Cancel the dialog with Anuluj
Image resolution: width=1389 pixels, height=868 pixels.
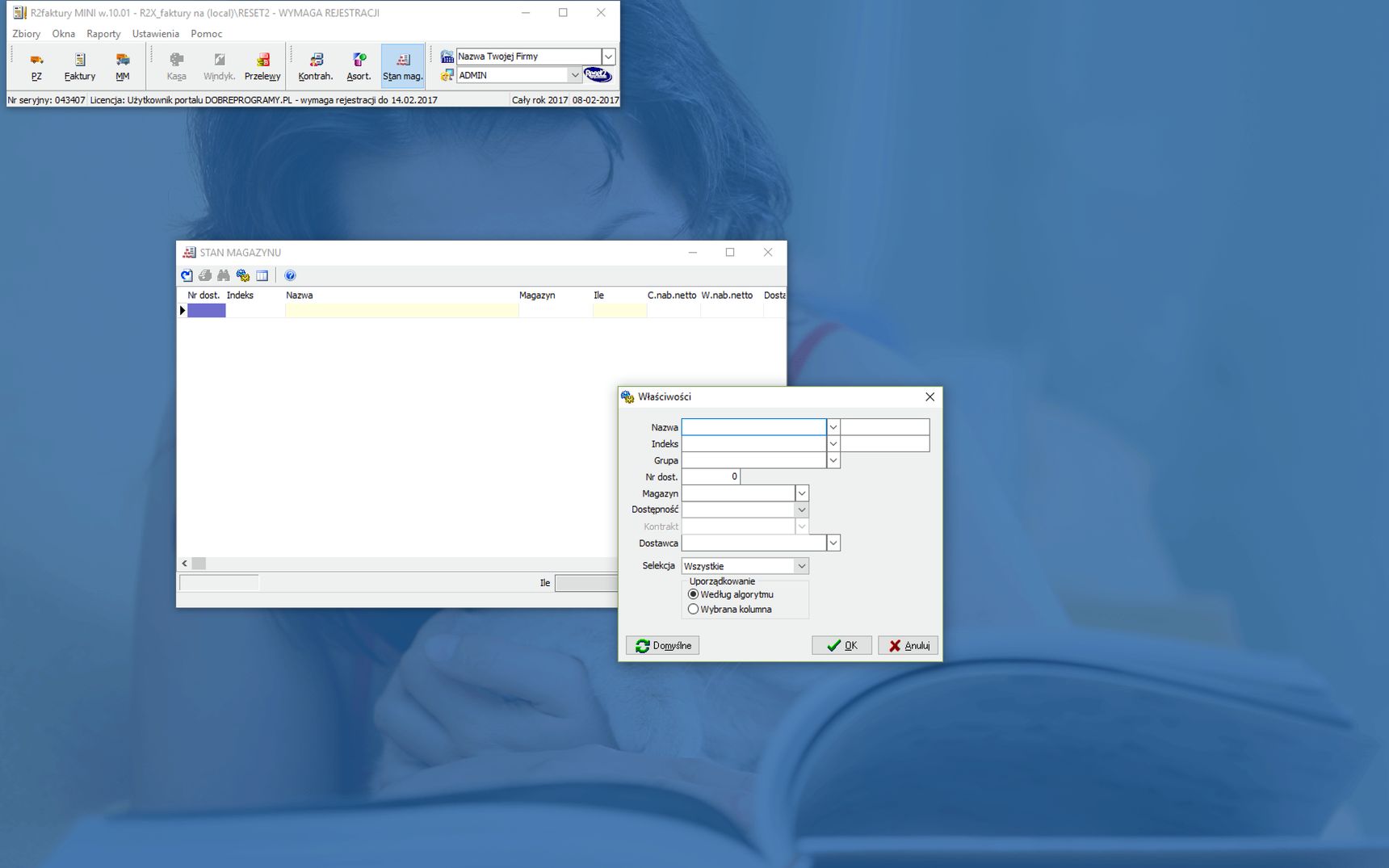coord(908,645)
